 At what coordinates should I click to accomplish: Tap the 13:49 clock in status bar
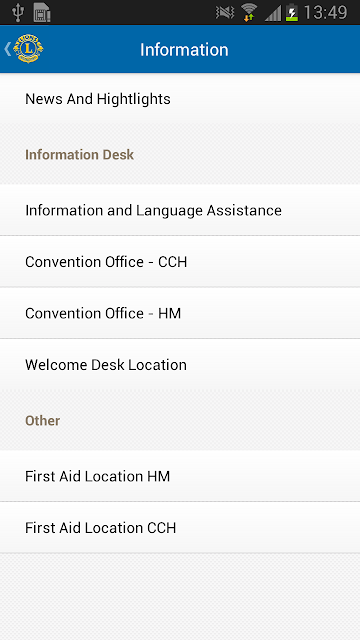point(325,13)
